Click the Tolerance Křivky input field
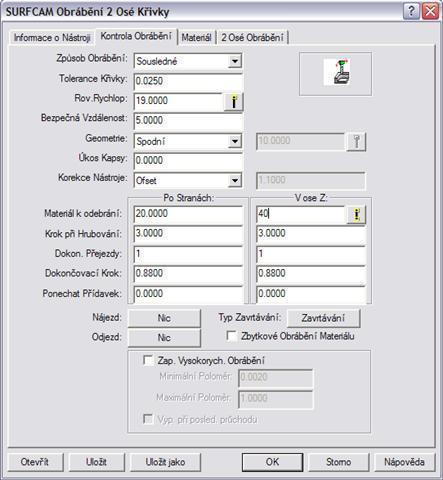Viewport: 443px width, 480px height. [188, 81]
